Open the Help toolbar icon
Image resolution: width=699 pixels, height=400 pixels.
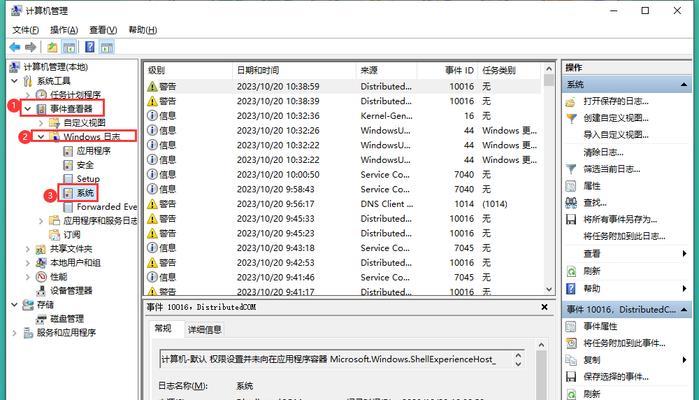click(x=90, y=47)
